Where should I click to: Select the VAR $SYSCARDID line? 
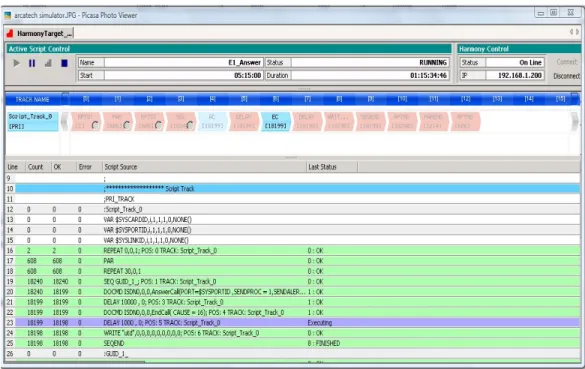click(293, 220)
